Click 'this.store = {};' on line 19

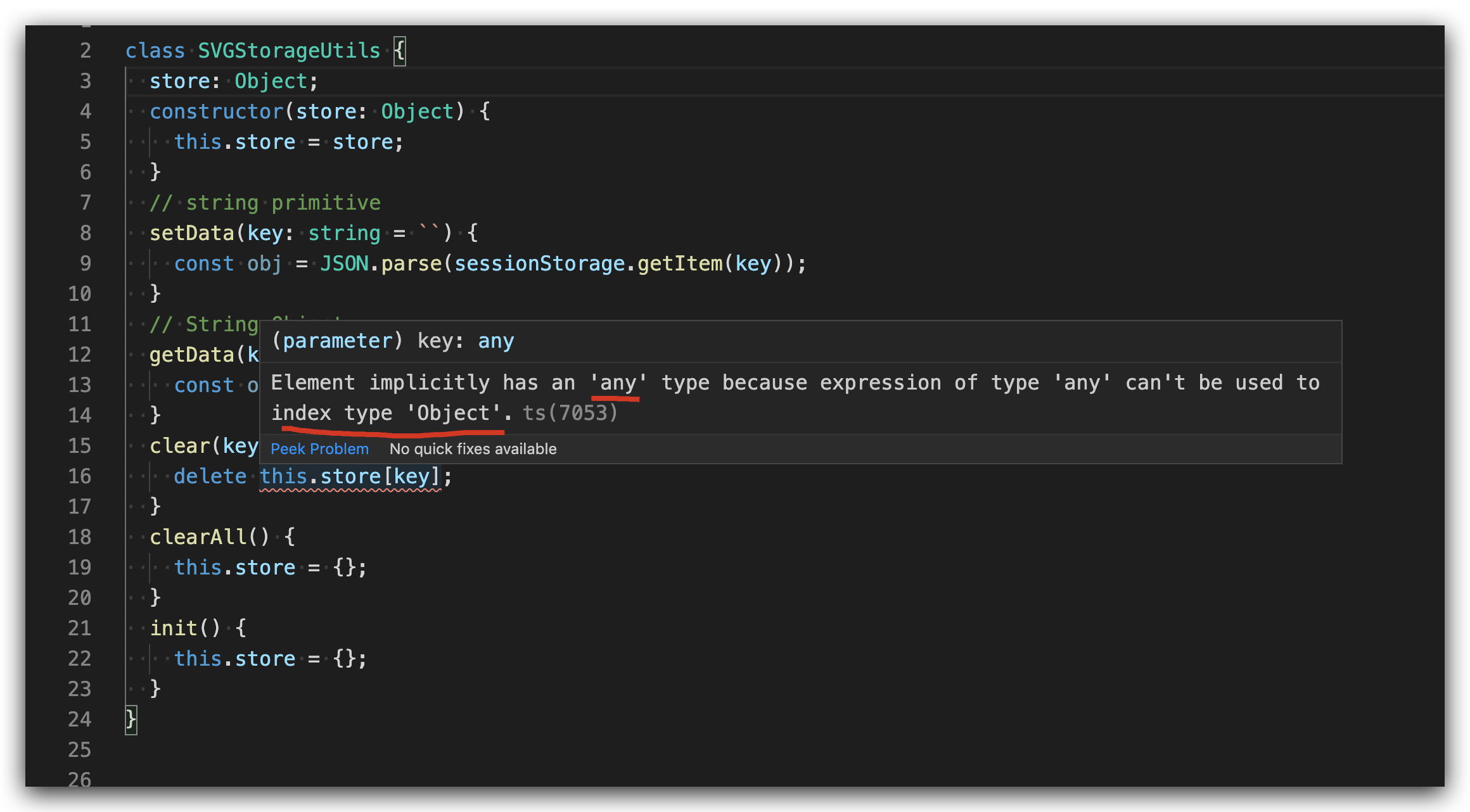[271, 568]
